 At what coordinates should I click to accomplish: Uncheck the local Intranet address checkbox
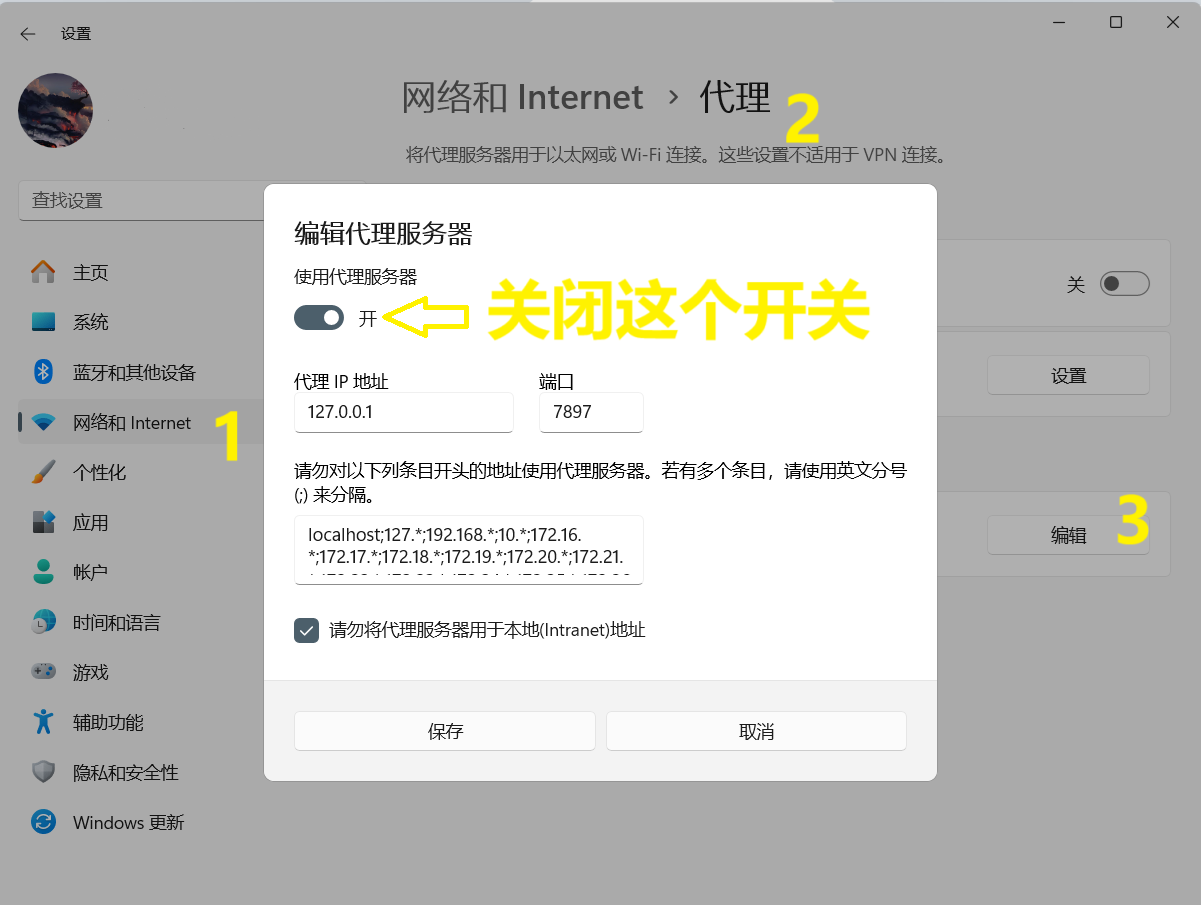point(307,630)
